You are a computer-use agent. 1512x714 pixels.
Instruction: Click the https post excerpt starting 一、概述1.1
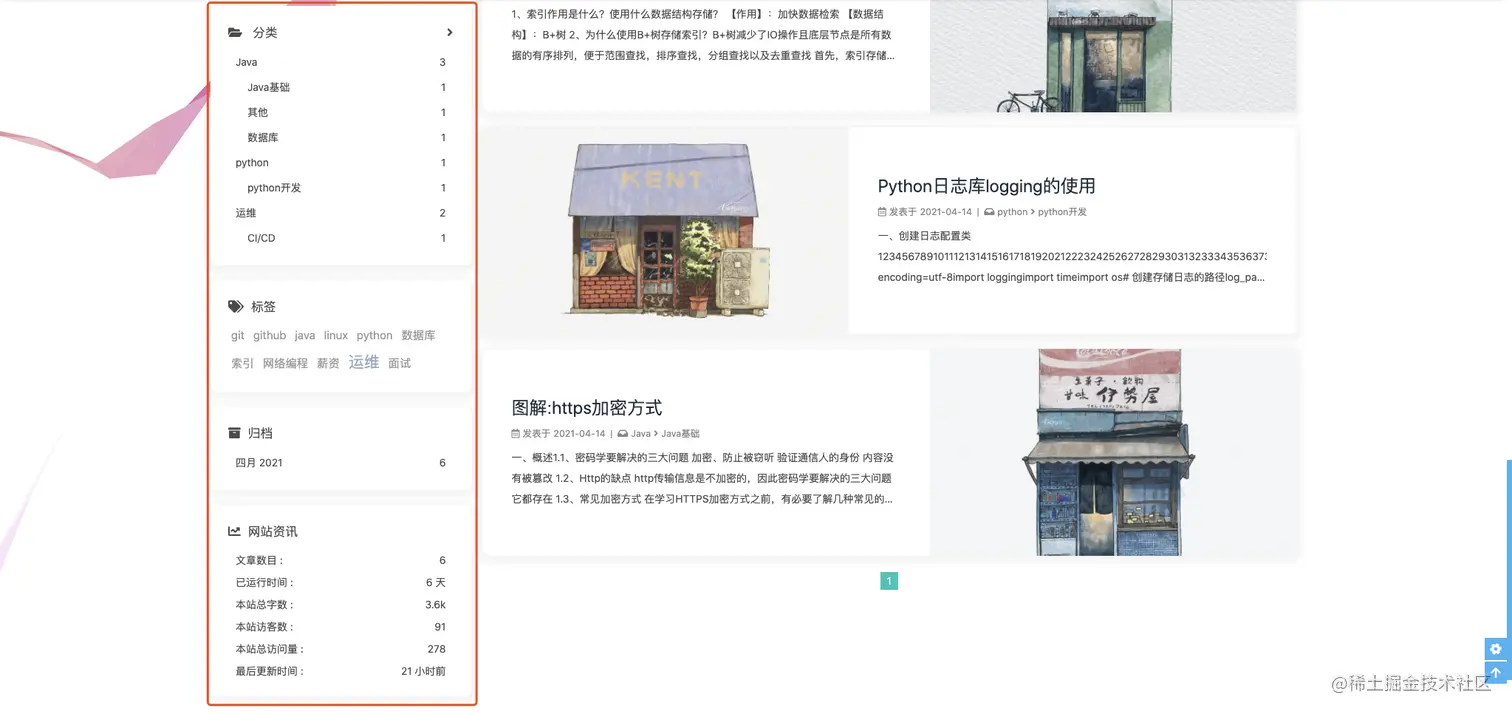702,478
